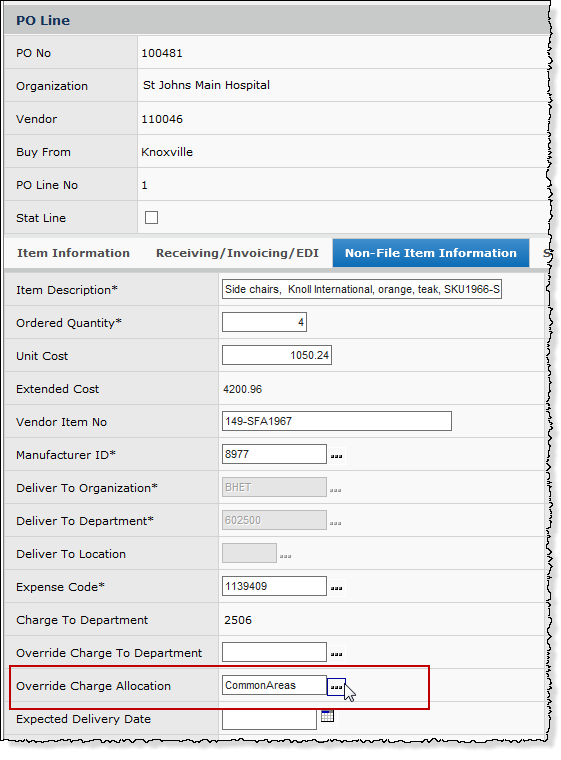
Task: Open lookup for Manufacturer ID field
Action: 337,456
